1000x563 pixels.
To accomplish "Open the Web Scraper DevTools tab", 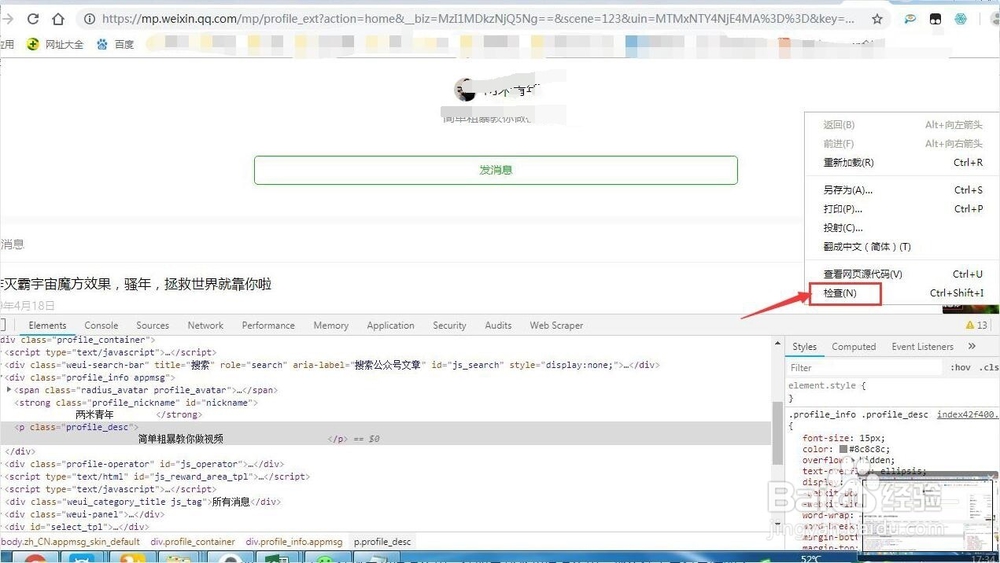I will (x=556, y=325).
